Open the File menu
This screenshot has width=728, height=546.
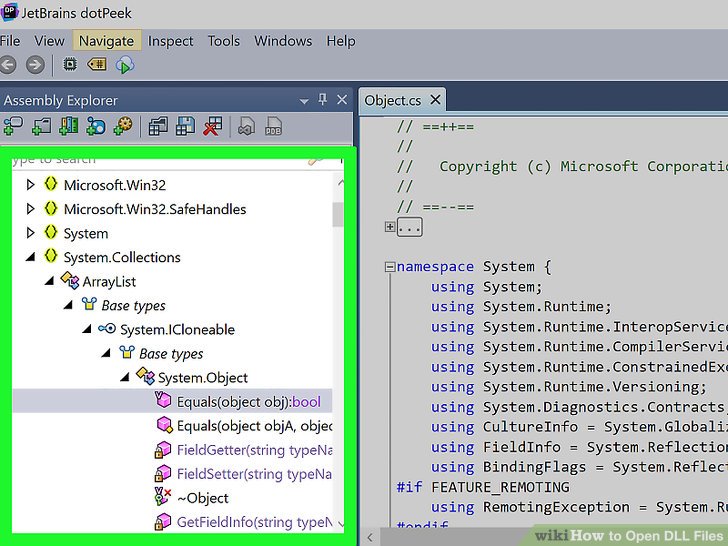pos(10,41)
